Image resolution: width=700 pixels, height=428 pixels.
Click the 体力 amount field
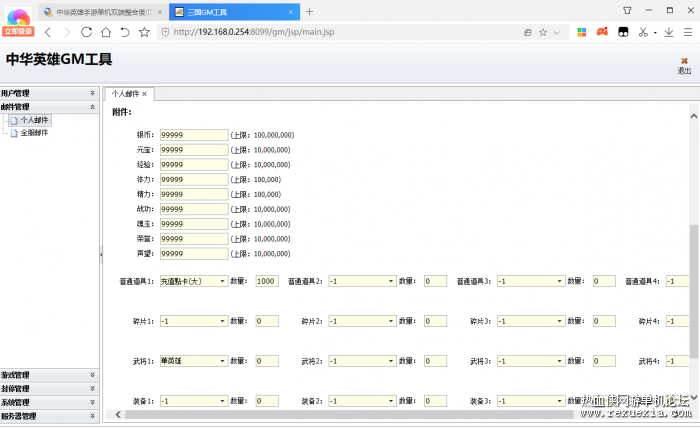[194, 179]
